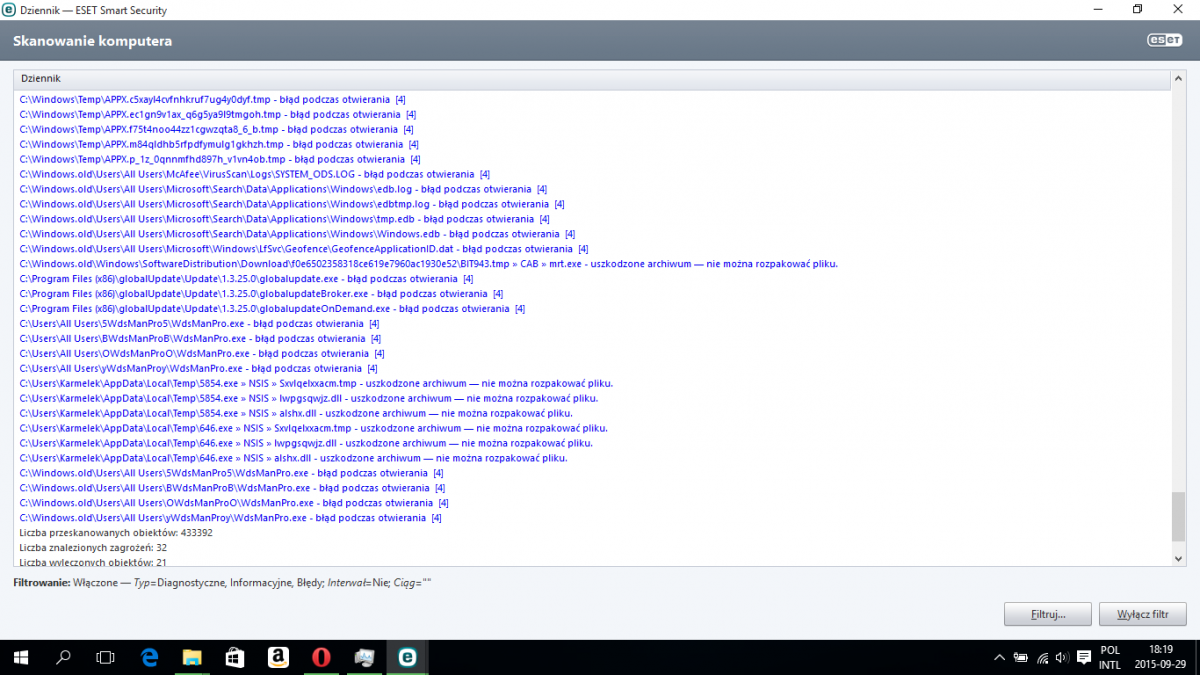Screen dimensions: 1200x675
Task: Select the C:\Users\All Users\BWdsManProB entry
Action: pos(199,339)
